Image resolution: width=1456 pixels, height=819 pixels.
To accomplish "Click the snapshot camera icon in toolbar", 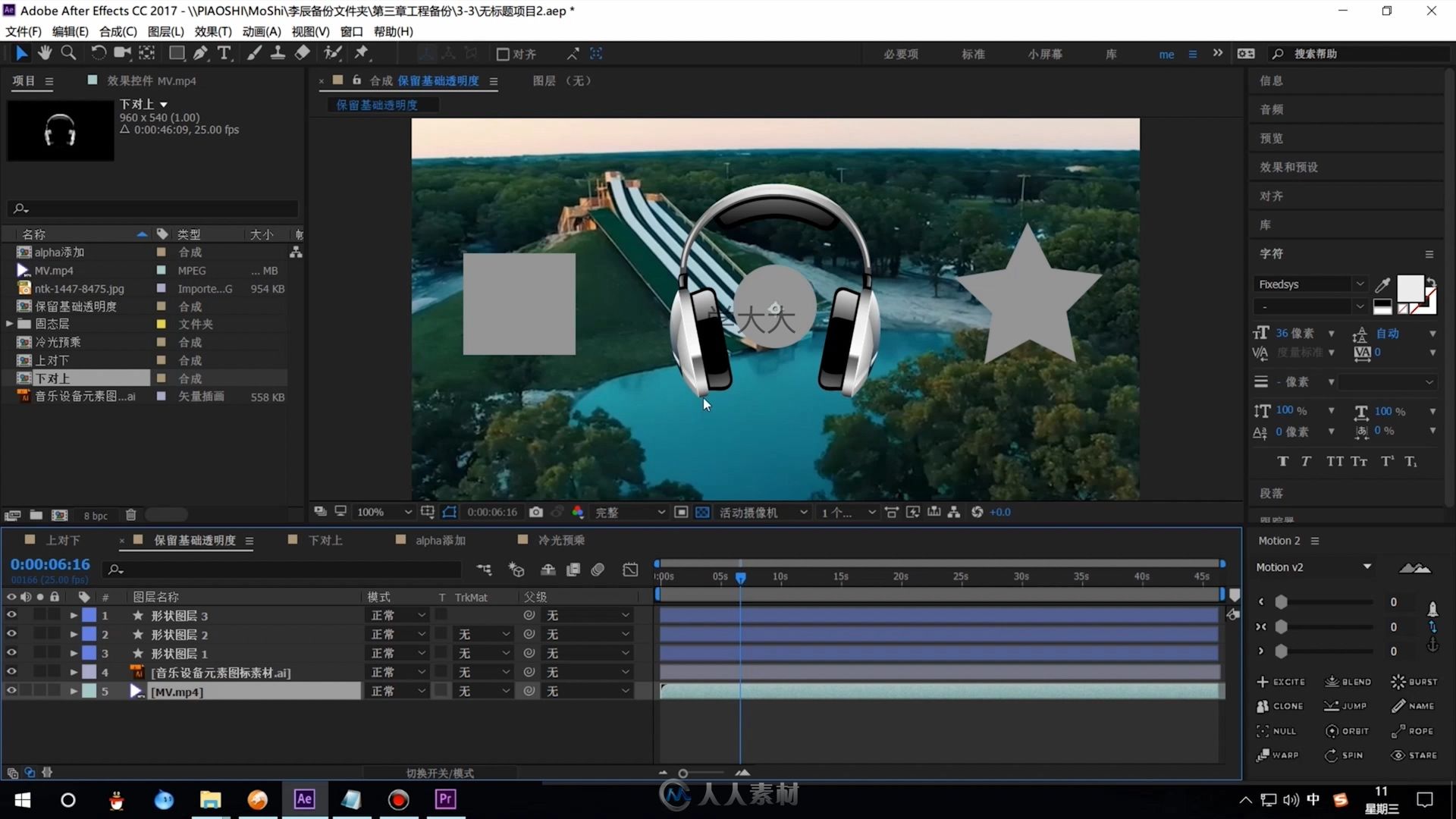I will (x=537, y=512).
